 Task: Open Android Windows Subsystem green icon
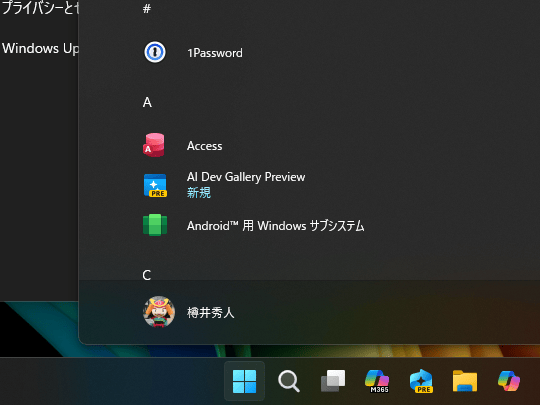[x=155, y=225]
